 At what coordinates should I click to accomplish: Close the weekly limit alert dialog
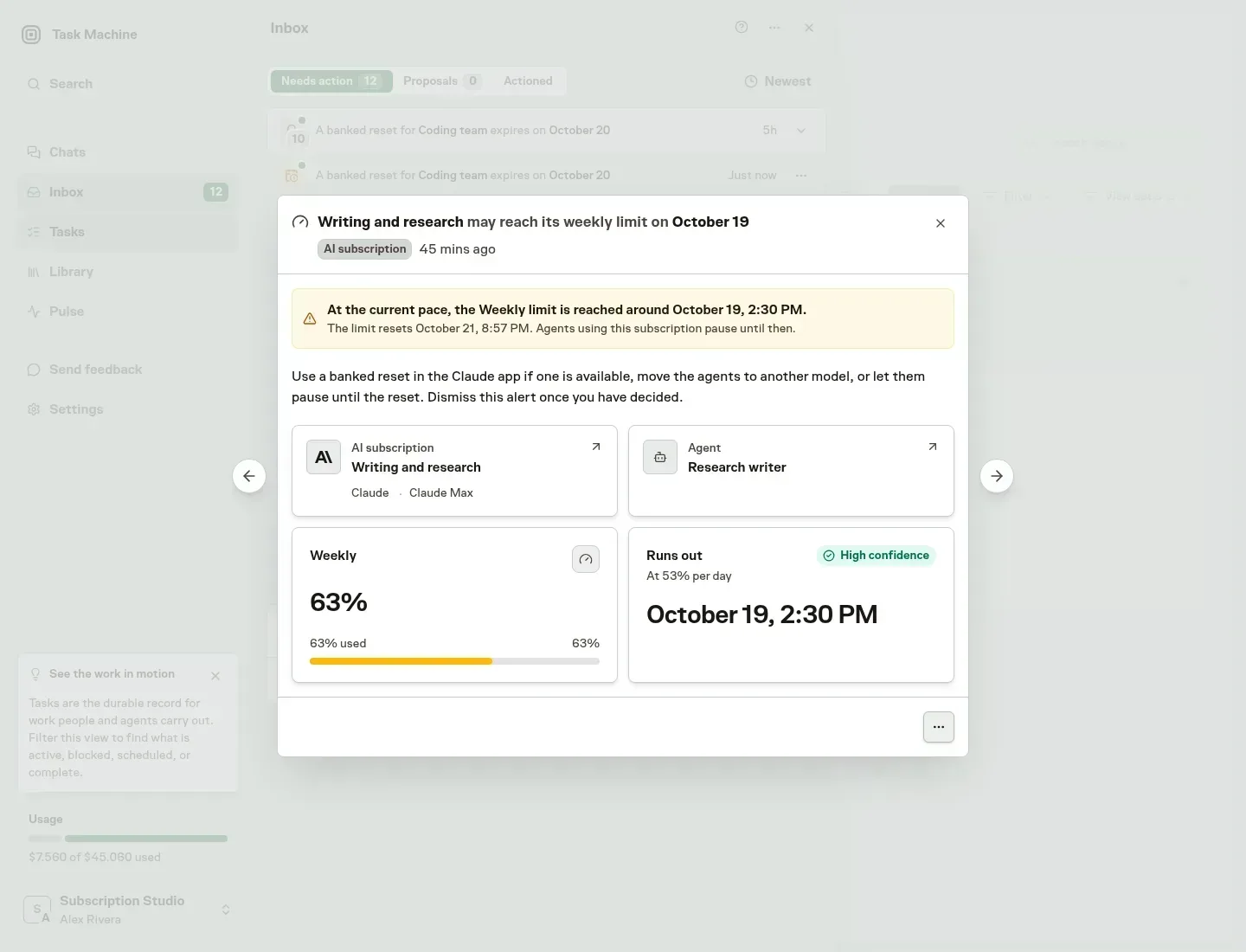click(x=941, y=223)
